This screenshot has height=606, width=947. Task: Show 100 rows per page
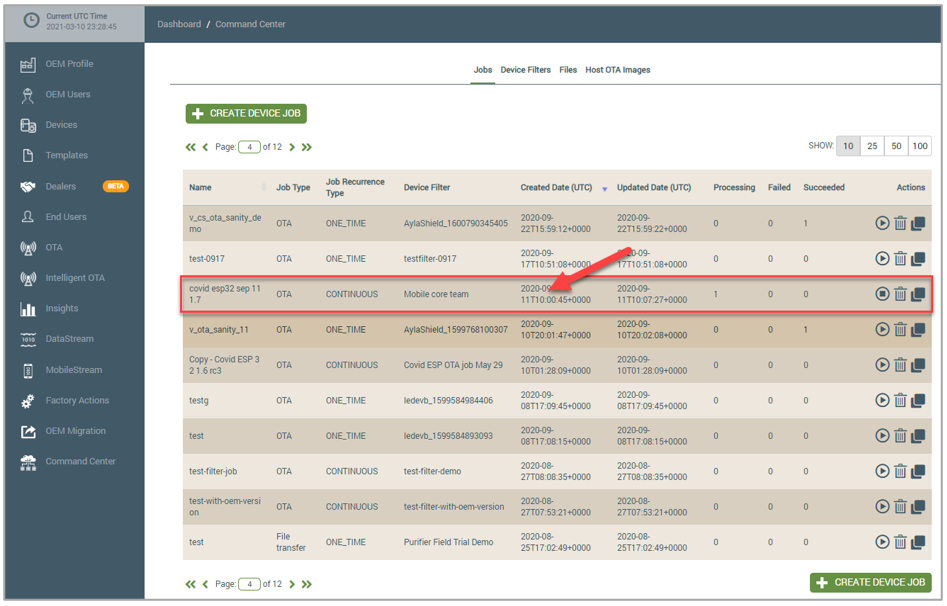pos(920,146)
